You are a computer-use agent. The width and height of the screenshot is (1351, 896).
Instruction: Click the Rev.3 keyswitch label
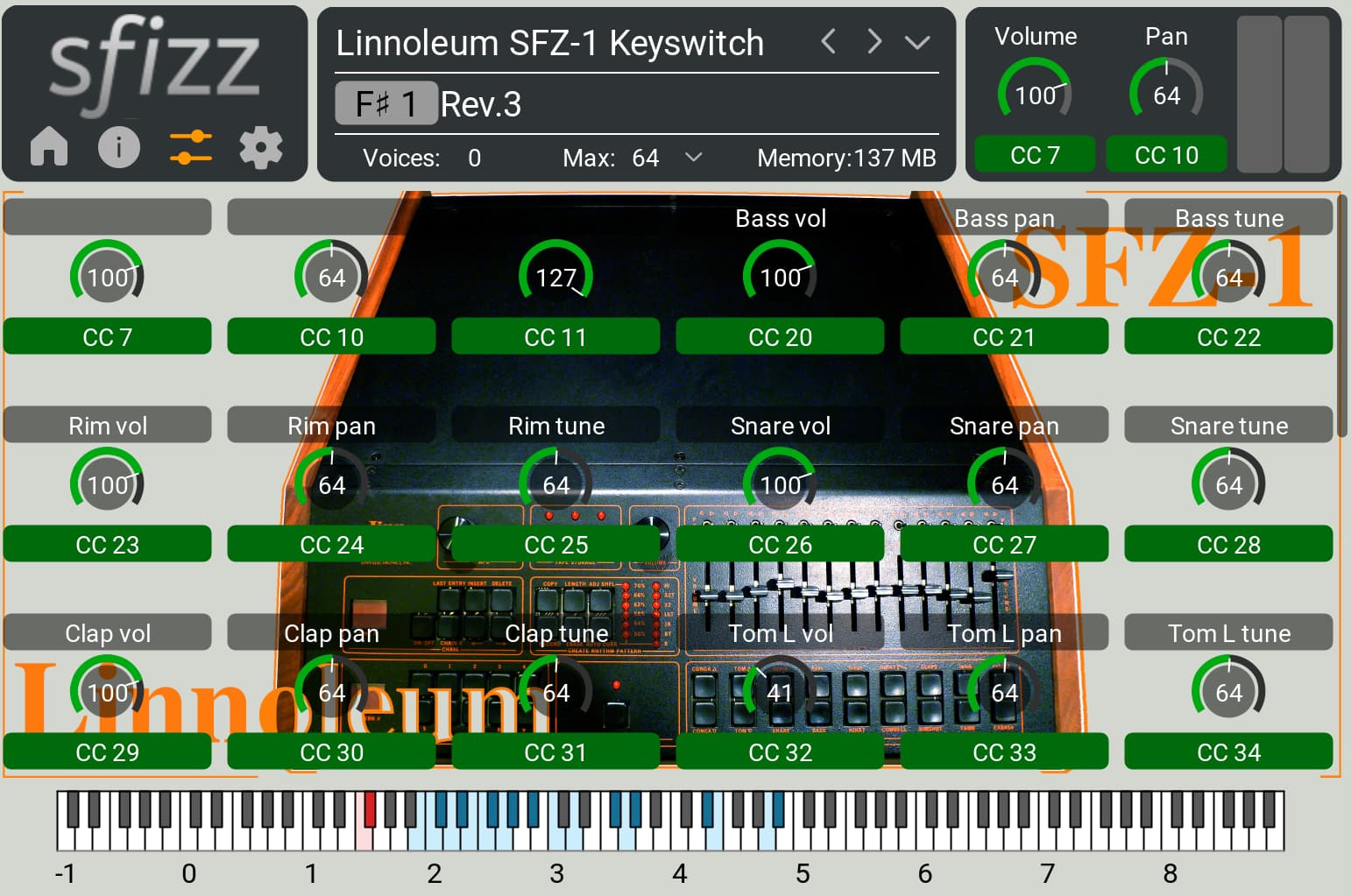coord(481,104)
